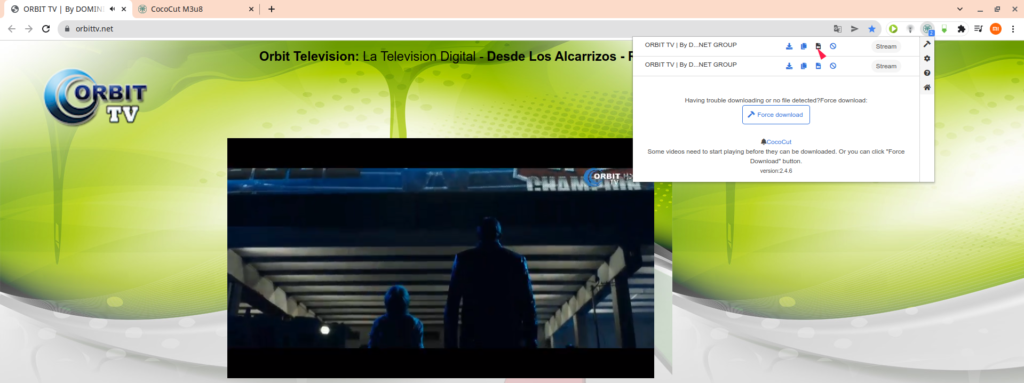Image resolution: width=1024 pixels, height=383 pixels.
Task: Open the Chrome three-dot menu
Action: coord(1013,29)
